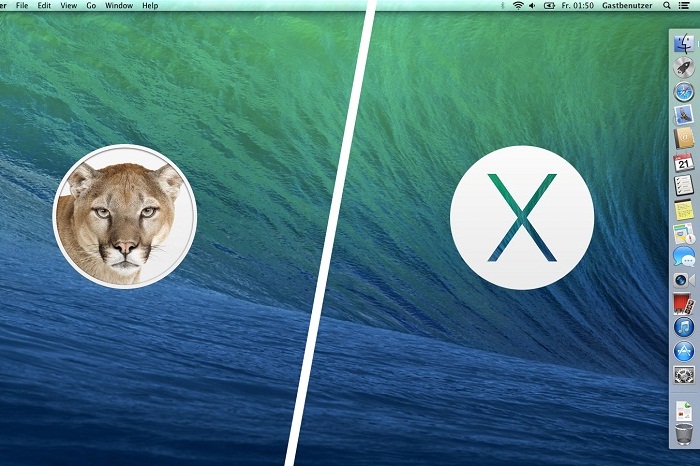Open Wi-Fi status in menu bar

pyautogui.click(x=518, y=5)
